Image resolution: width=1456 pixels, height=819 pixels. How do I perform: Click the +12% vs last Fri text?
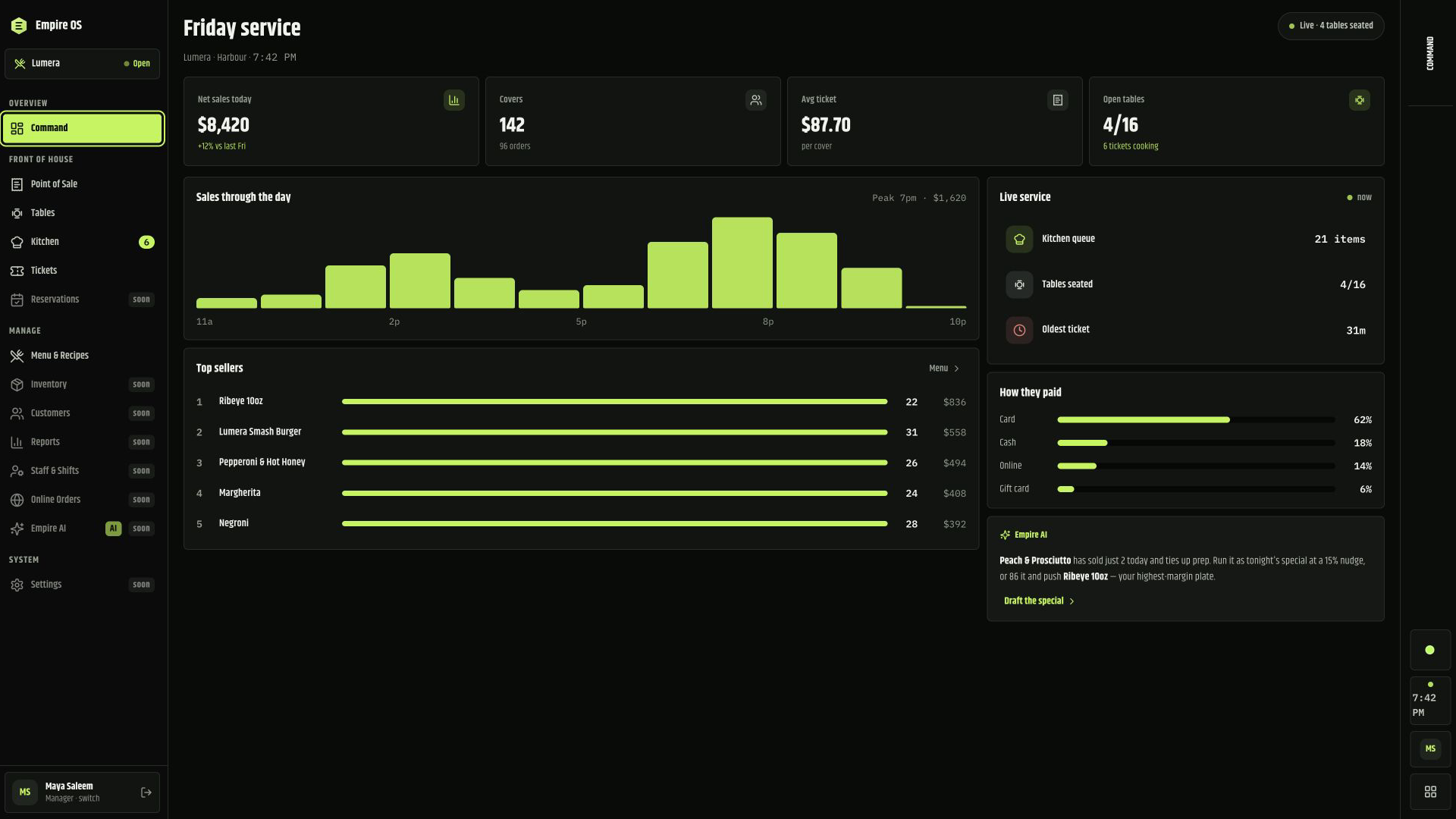coord(221,146)
